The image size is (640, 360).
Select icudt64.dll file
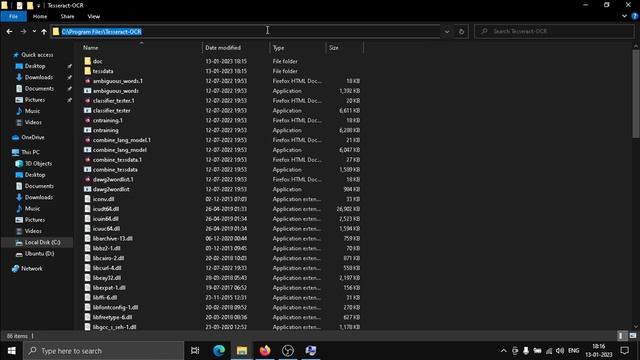(106, 209)
